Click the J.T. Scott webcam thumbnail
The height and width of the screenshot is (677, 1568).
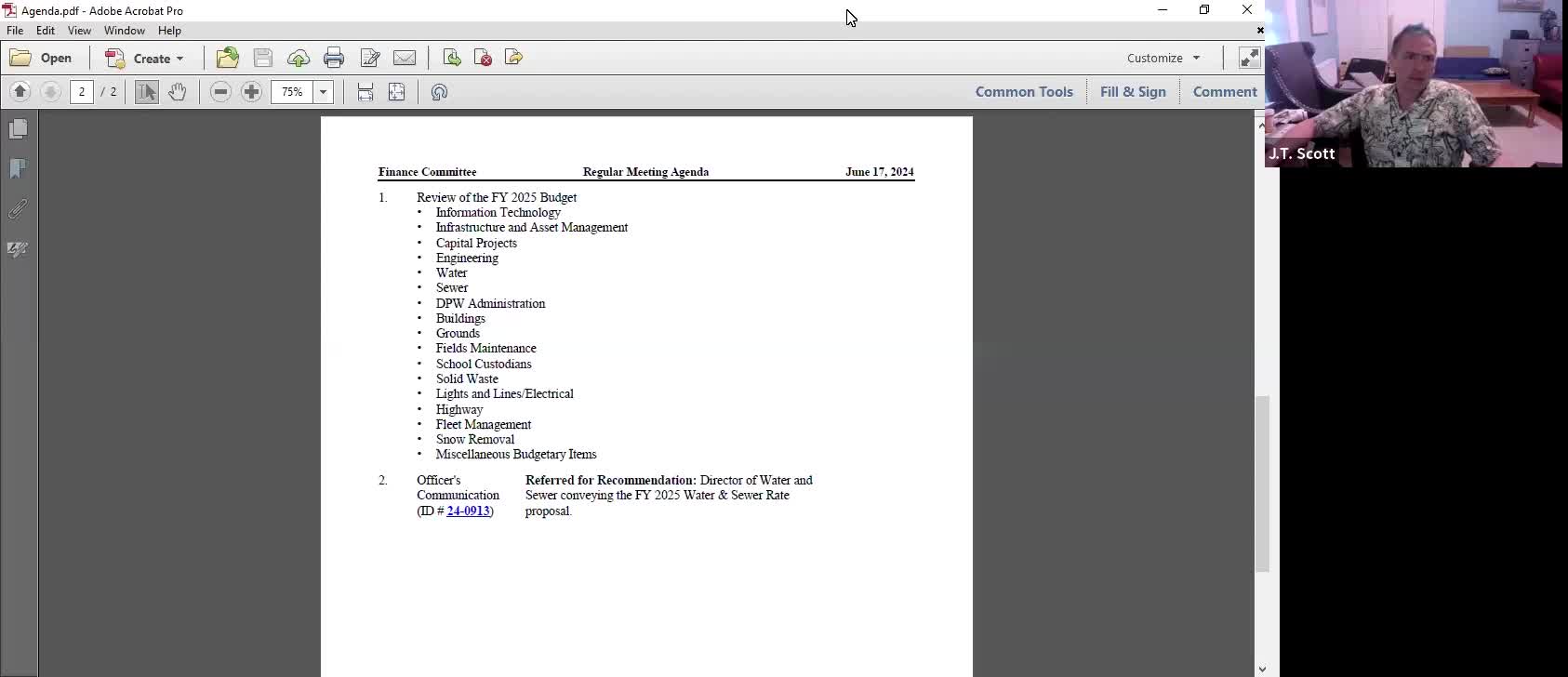(x=1414, y=84)
